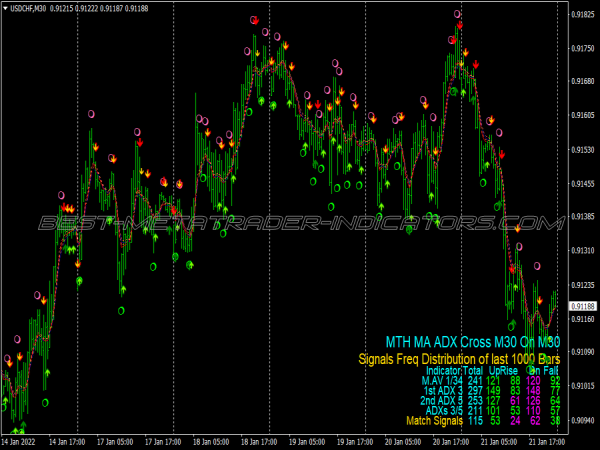The width and height of the screenshot is (600, 450).
Task: Click total value 297 in 1st ADX row
Action: pyautogui.click(x=475, y=391)
